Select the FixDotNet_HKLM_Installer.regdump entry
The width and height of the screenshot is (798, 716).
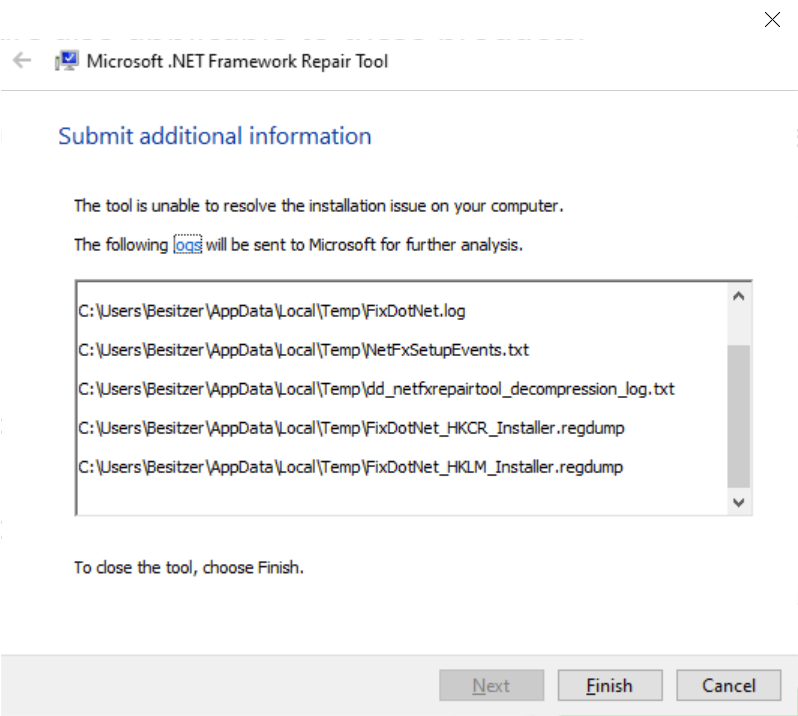[351, 467]
